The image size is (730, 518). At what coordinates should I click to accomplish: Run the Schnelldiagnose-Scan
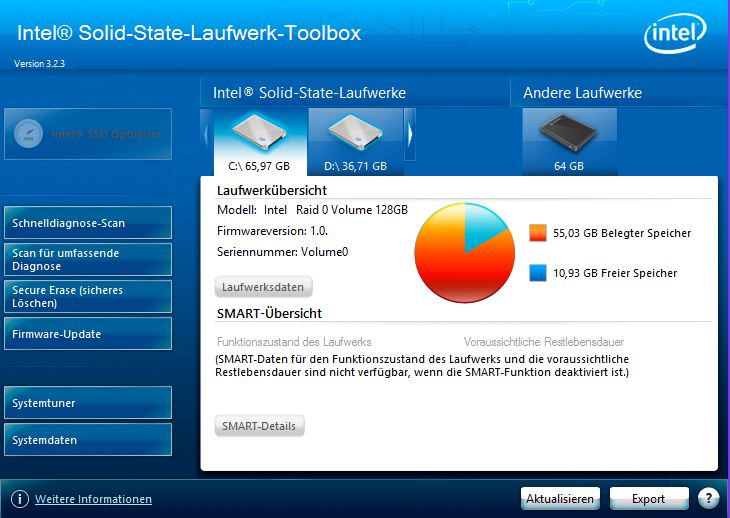point(88,222)
